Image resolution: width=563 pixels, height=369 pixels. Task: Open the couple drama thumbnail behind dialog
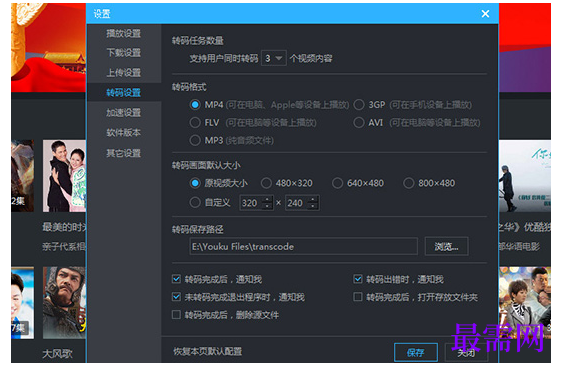[64, 176]
